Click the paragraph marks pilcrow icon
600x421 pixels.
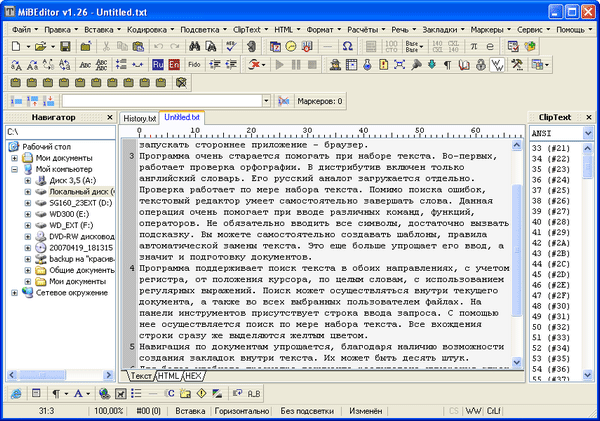tap(447, 65)
